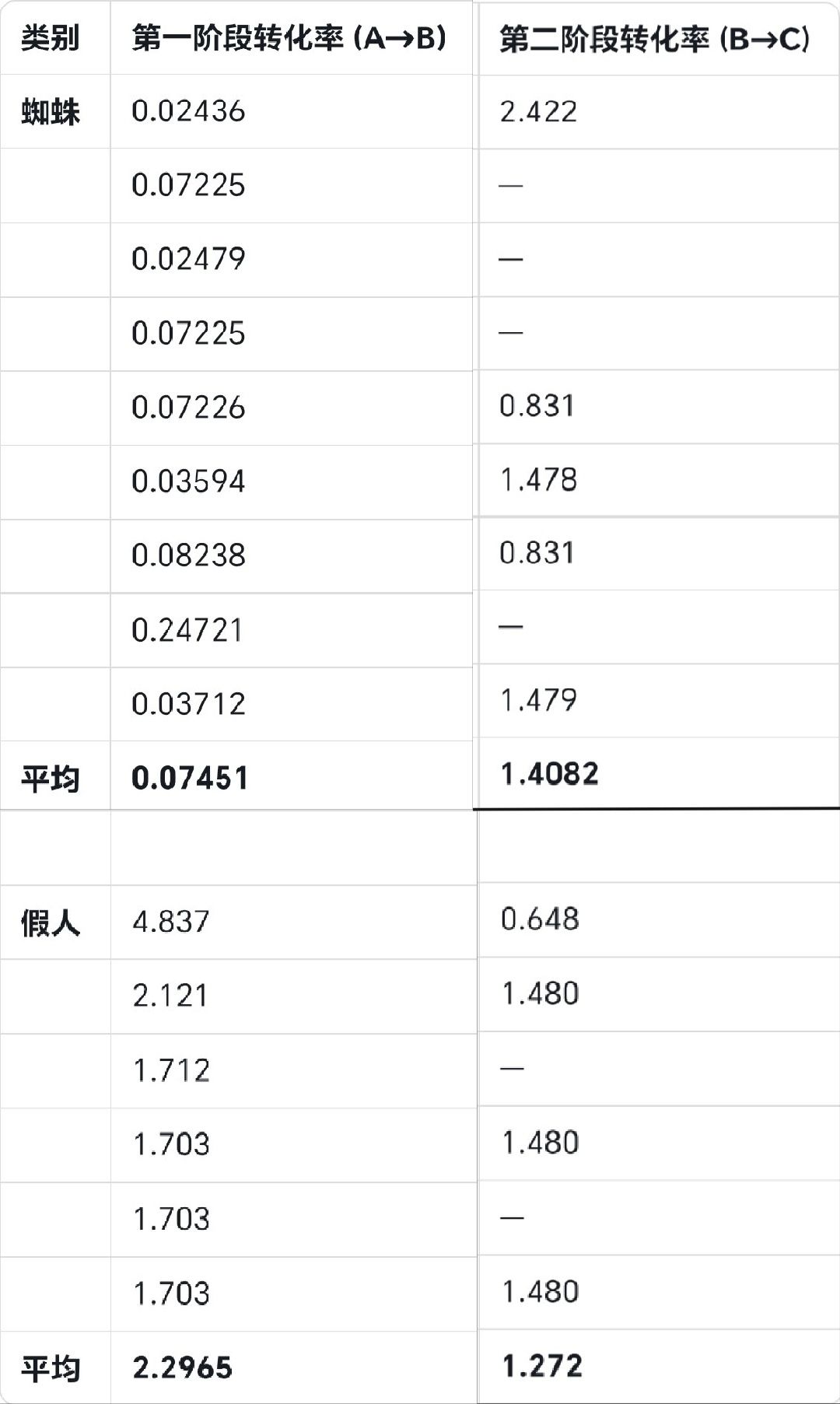
Task: Click the cell showing 0.07226
Action: coord(188,408)
